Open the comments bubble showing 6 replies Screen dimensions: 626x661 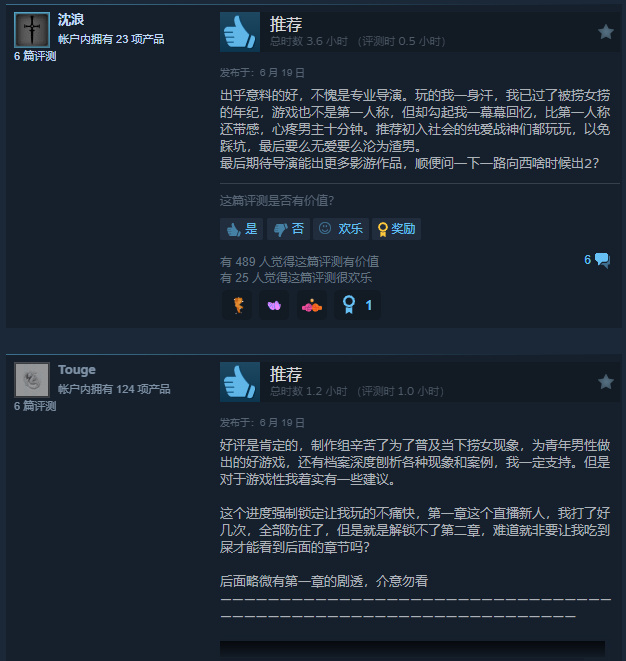click(597, 260)
